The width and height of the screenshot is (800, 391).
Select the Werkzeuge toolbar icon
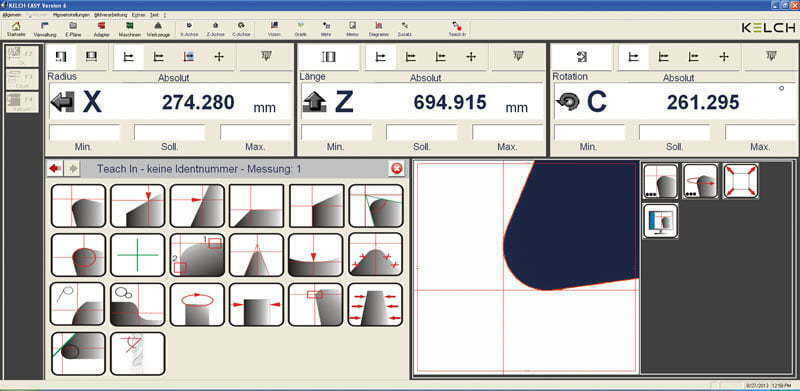(x=158, y=29)
